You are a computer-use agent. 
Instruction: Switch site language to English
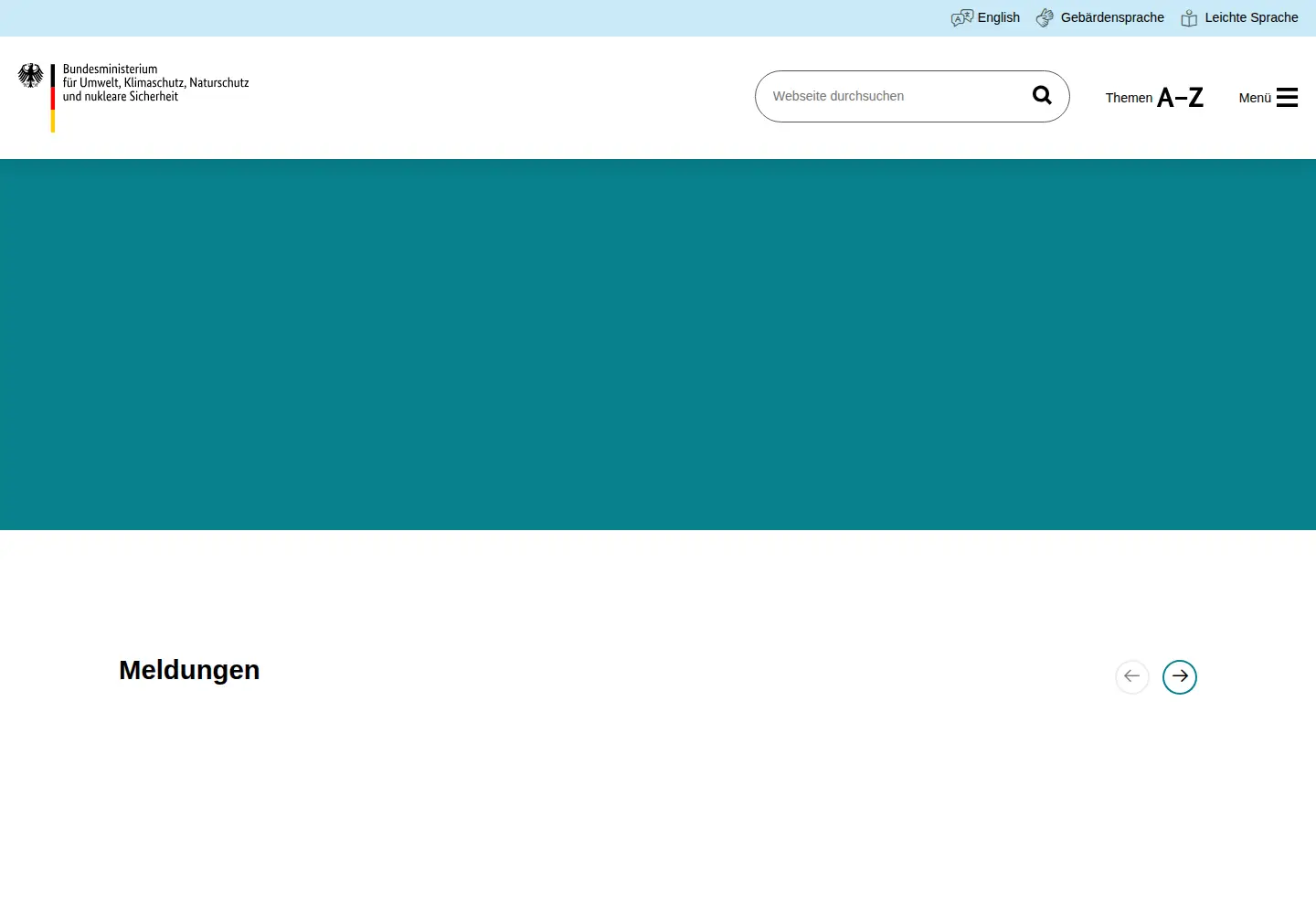(x=985, y=17)
